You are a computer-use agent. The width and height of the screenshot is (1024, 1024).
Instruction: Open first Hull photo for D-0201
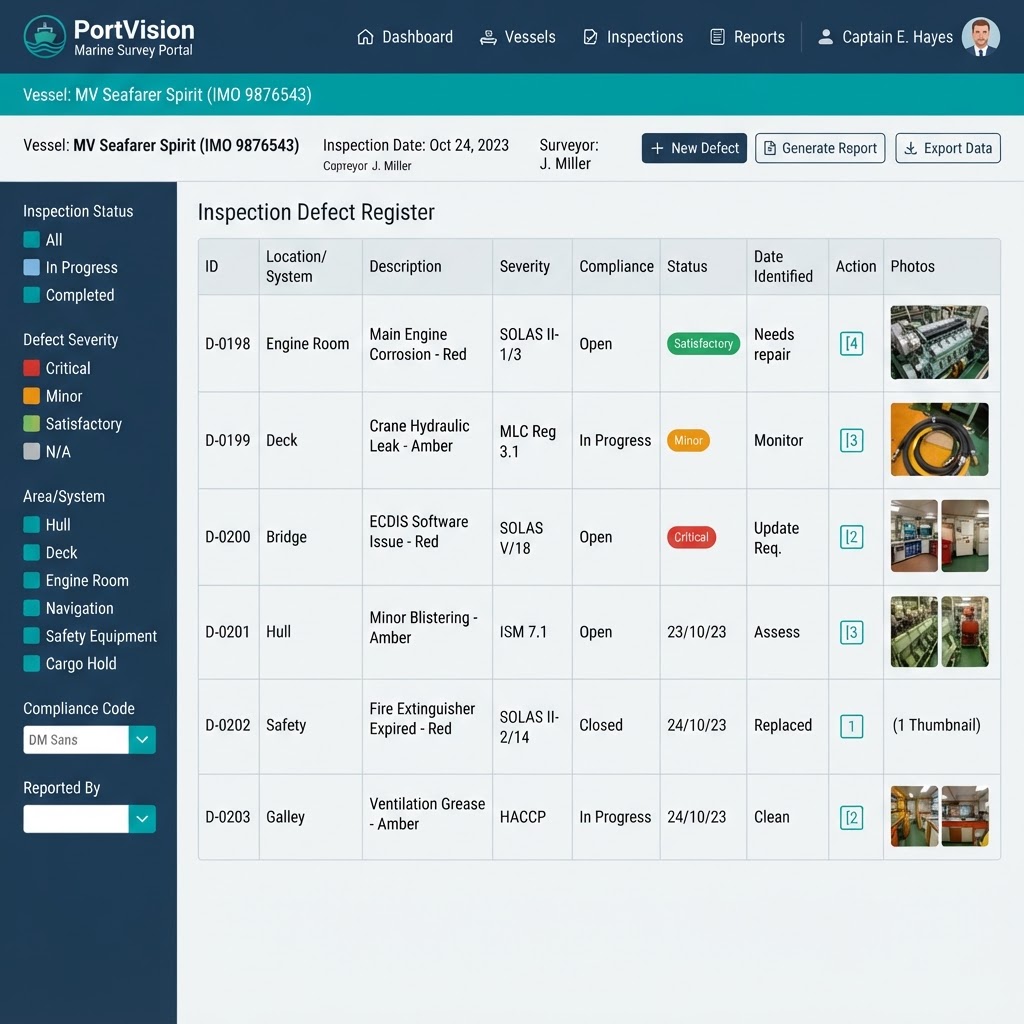point(914,632)
